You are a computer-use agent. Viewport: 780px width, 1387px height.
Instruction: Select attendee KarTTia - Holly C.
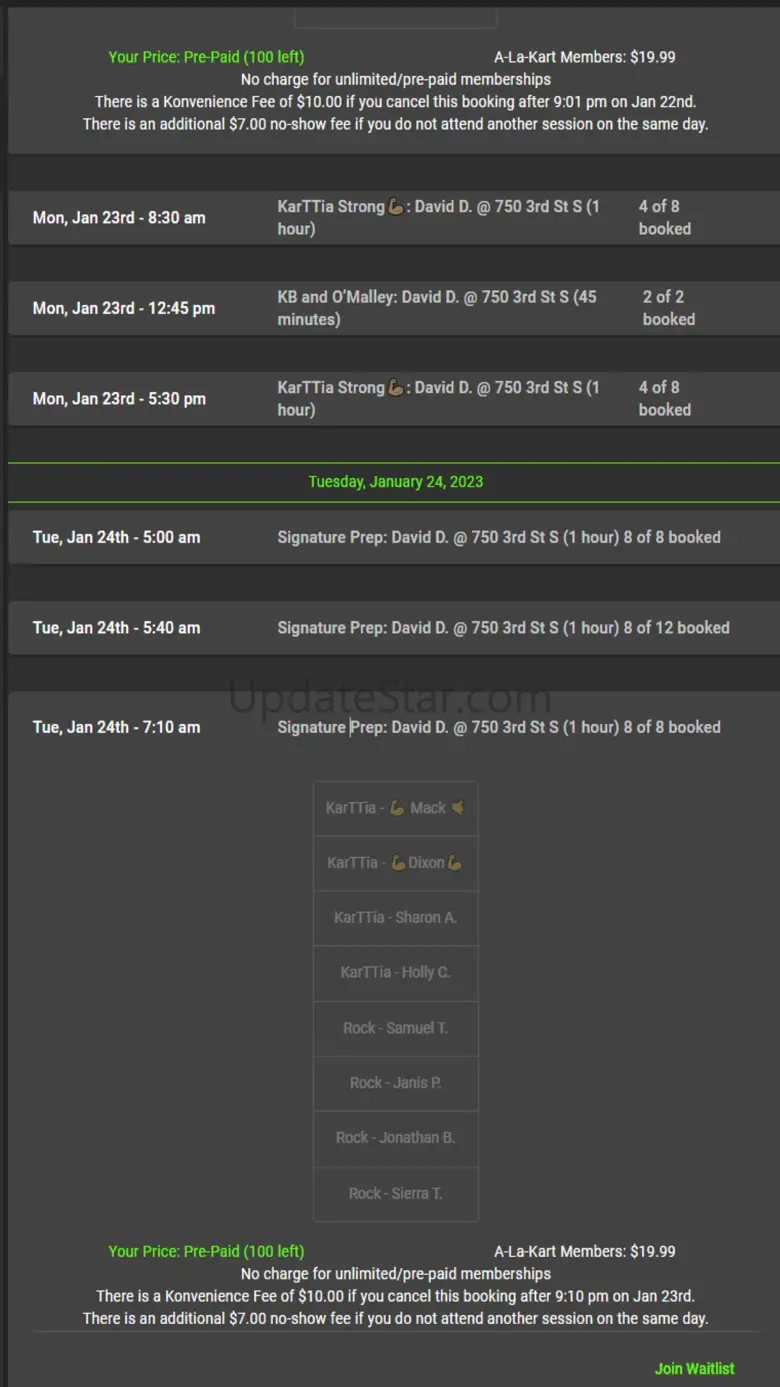pos(396,973)
